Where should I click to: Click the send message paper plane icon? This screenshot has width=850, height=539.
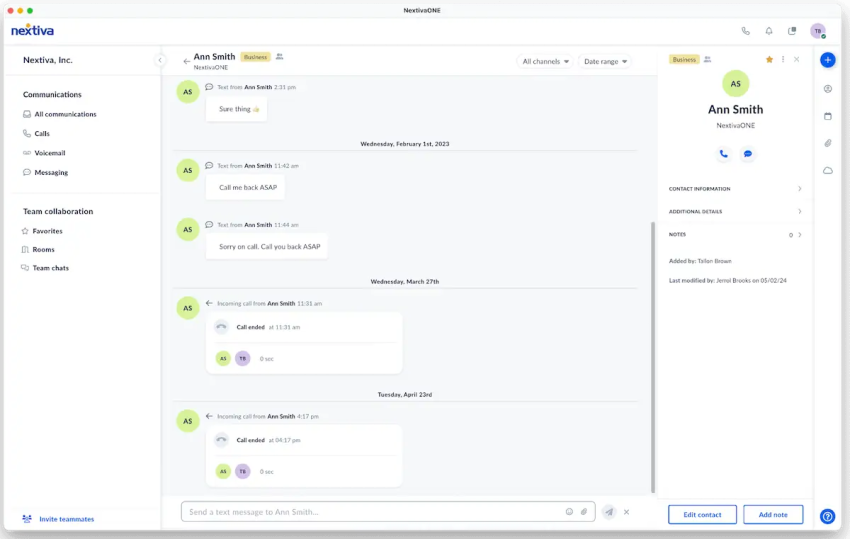coord(609,512)
